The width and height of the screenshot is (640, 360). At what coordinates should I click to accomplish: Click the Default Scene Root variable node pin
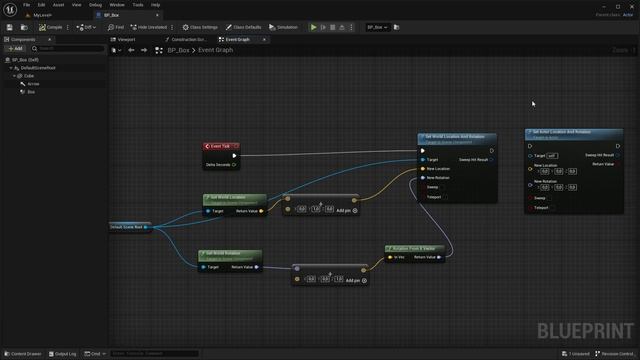pos(146,227)
